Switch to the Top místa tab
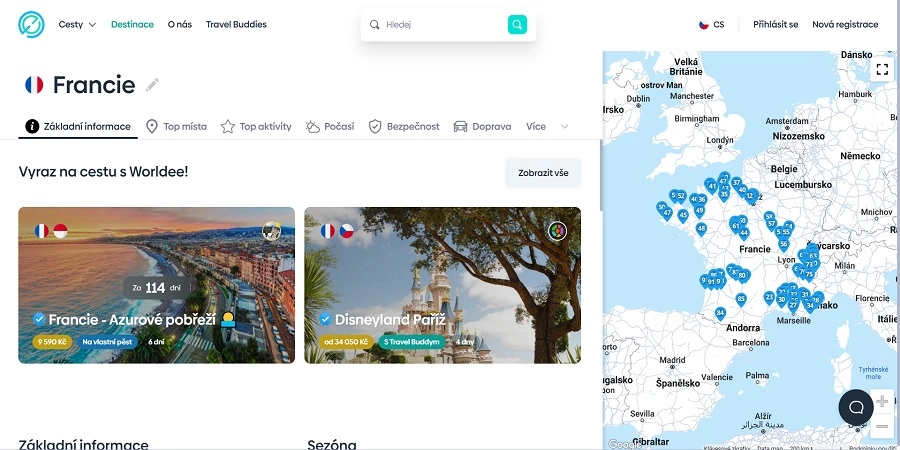This screenshot has width=900, height=450. pyautogui.click(x=176, y=127)
